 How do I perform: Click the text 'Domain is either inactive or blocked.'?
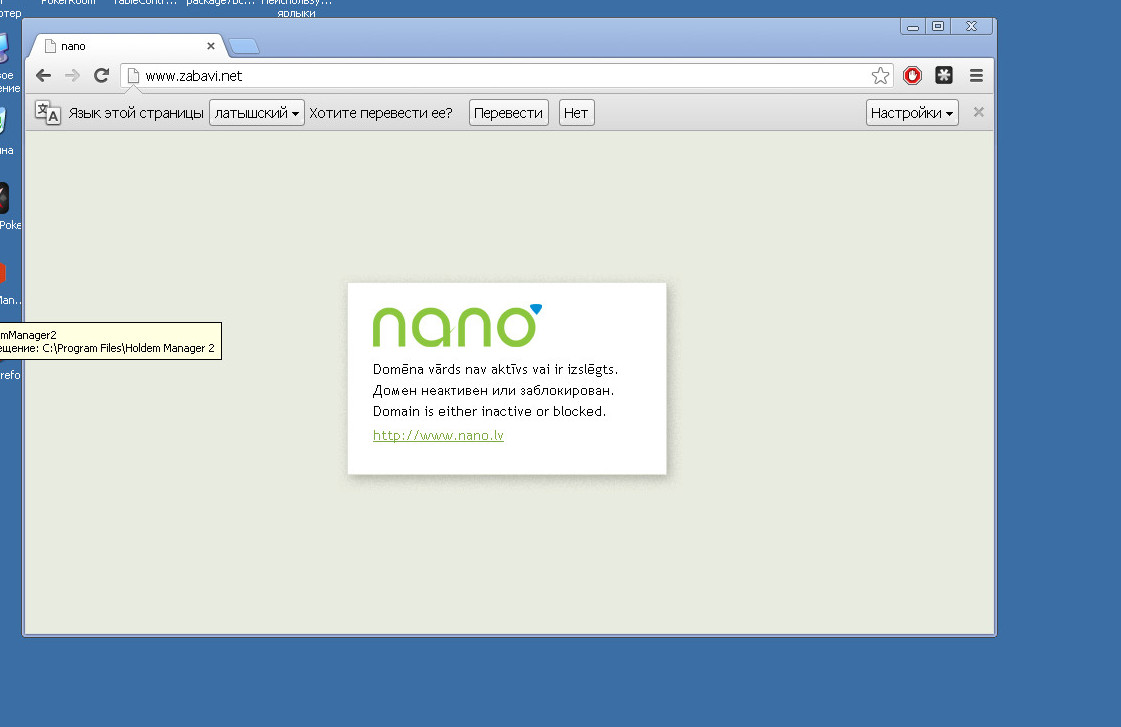click(490, 411)
